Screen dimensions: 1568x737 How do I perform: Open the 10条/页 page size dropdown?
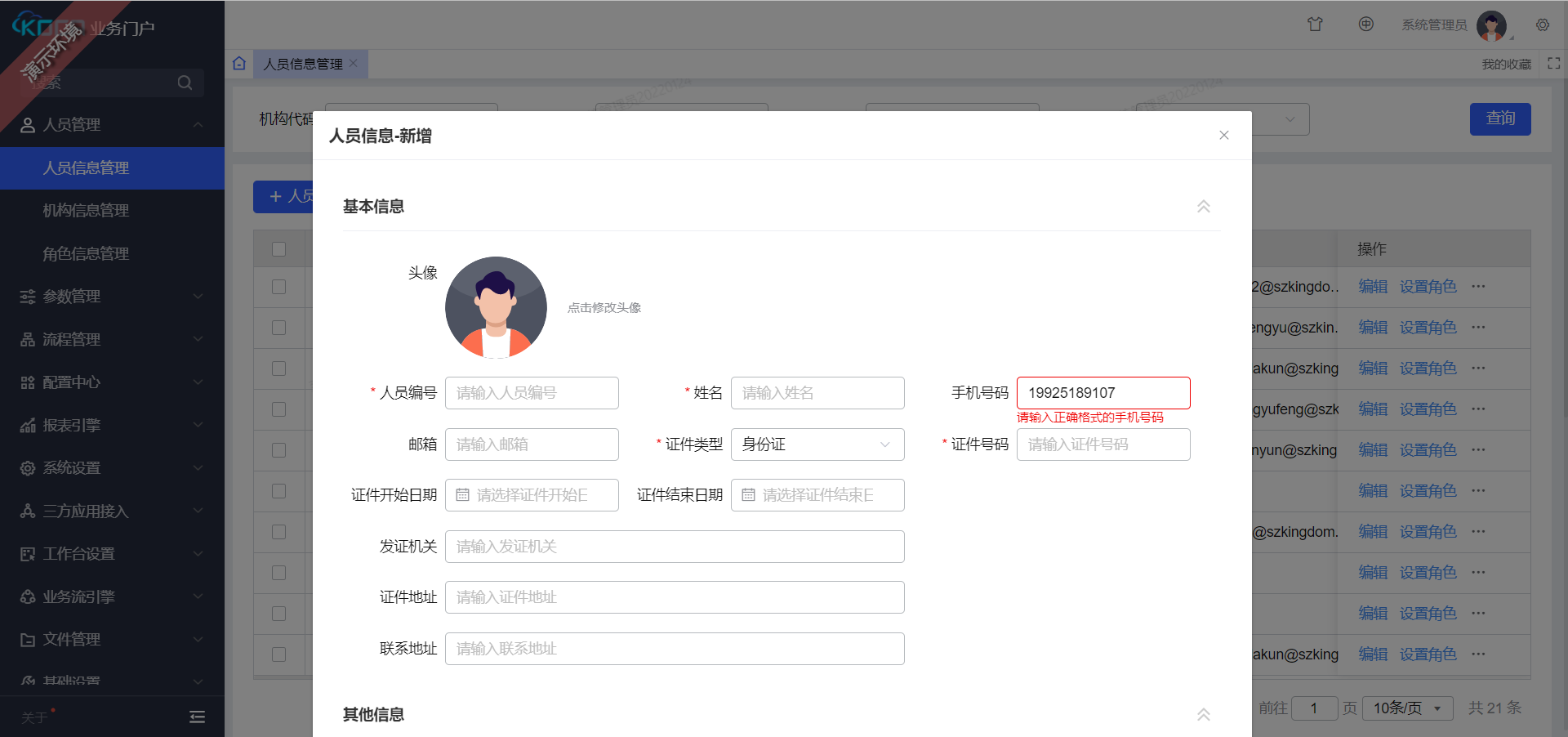tap(1408, 708)
